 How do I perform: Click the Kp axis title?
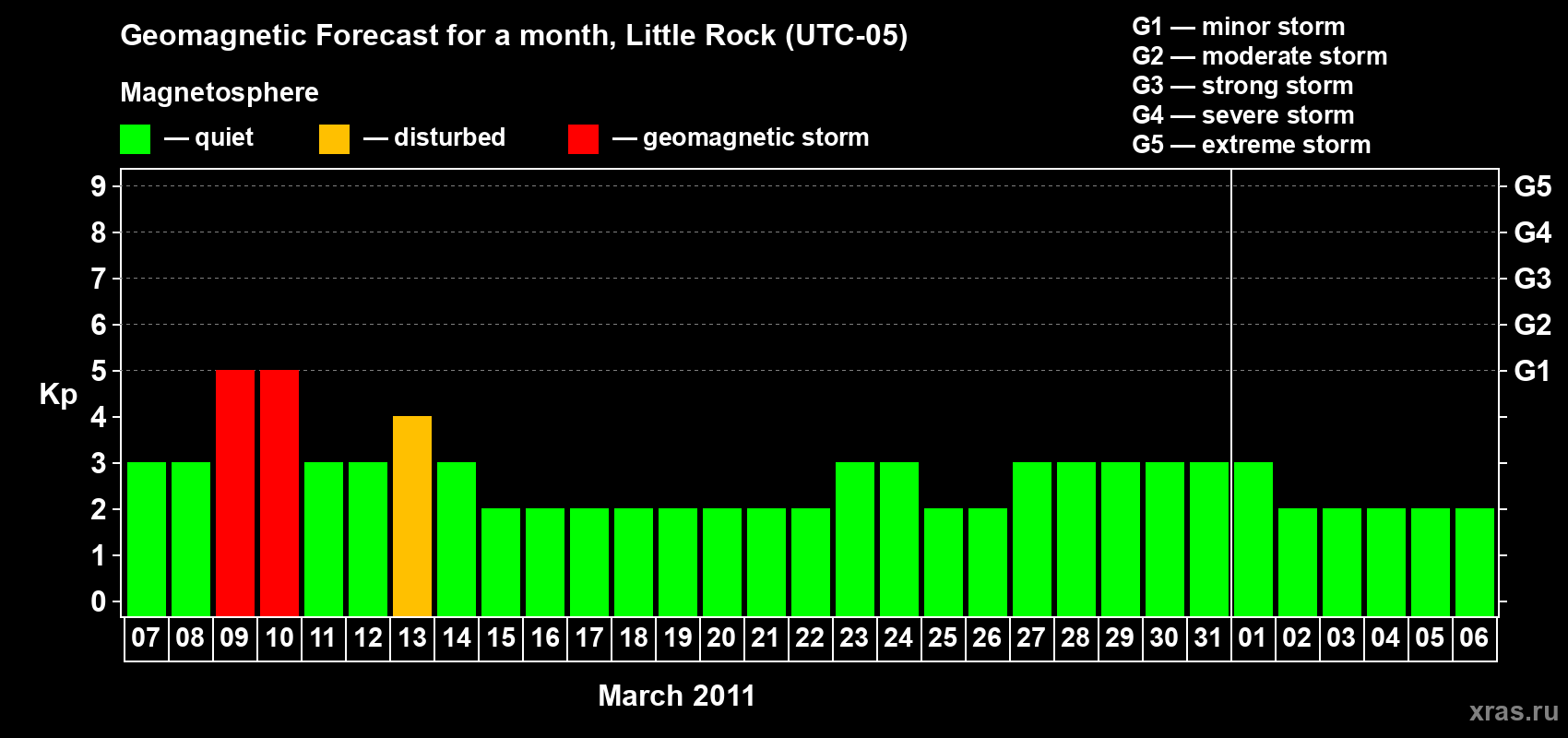tap(58, 395)
